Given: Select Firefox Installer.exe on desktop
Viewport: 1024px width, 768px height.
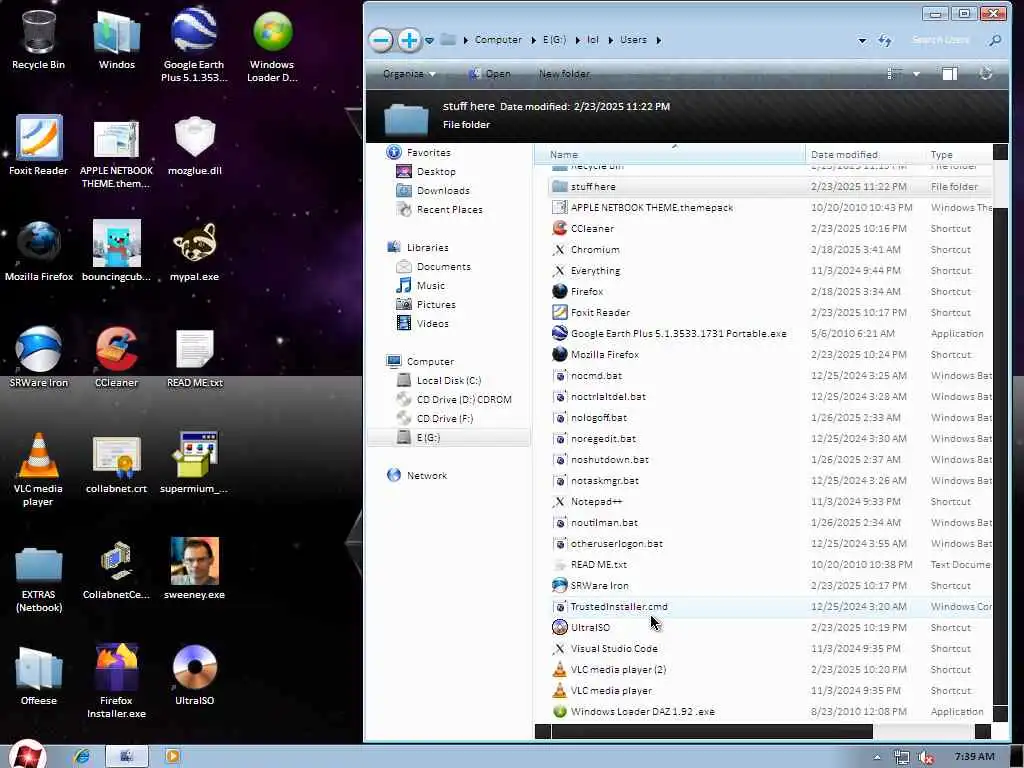Looking at the screenshot, I should 116,680.
